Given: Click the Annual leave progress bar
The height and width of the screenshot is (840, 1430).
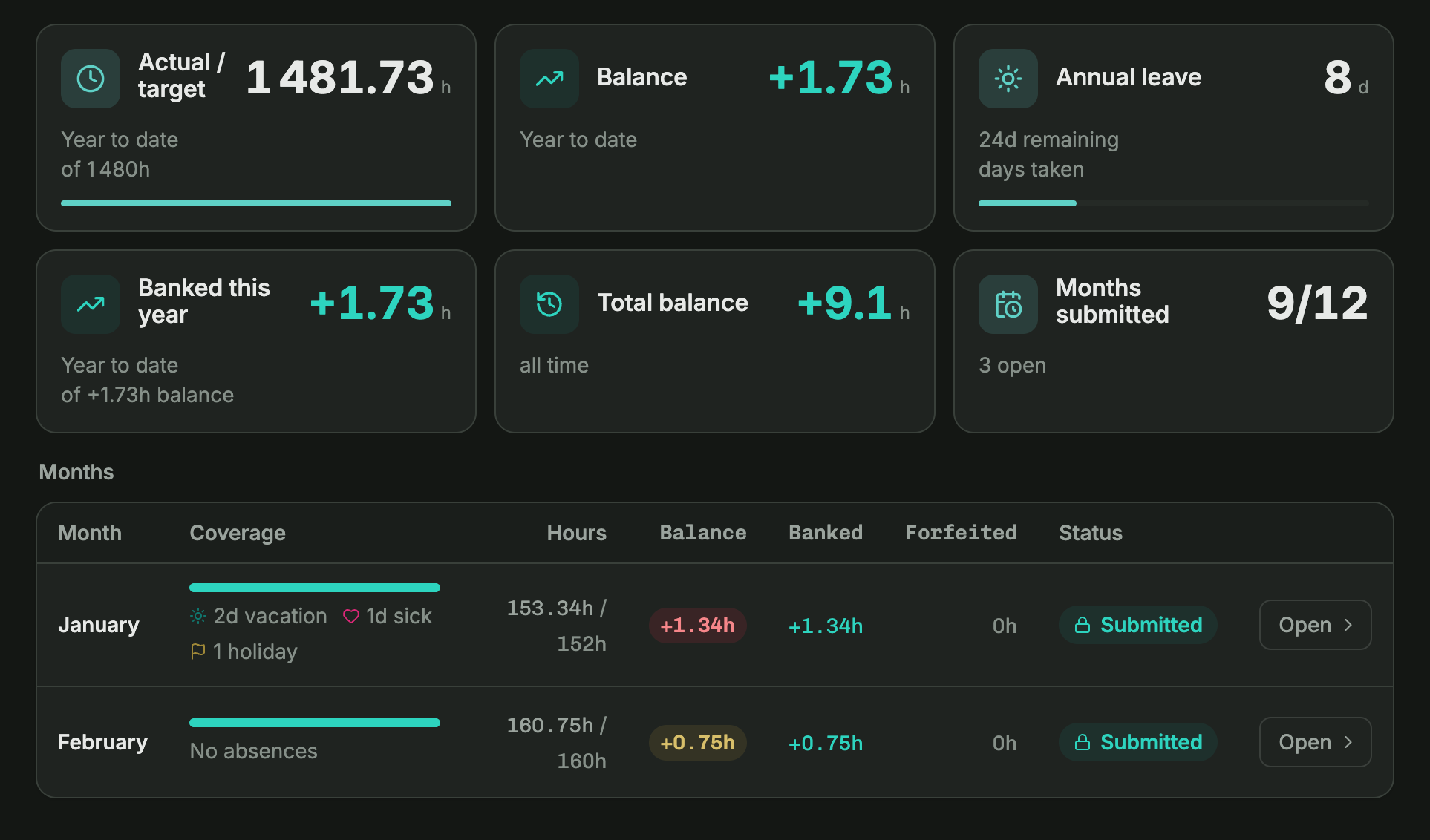Looking at the screenshot, I should tap(1174, 203).
